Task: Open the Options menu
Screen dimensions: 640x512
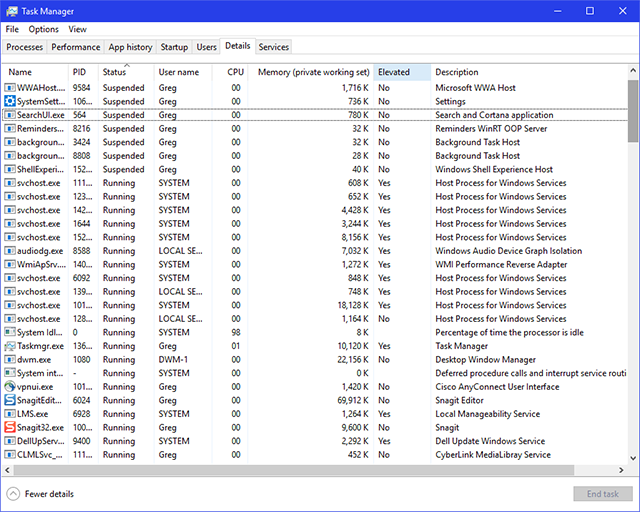Action: (43, 29)
